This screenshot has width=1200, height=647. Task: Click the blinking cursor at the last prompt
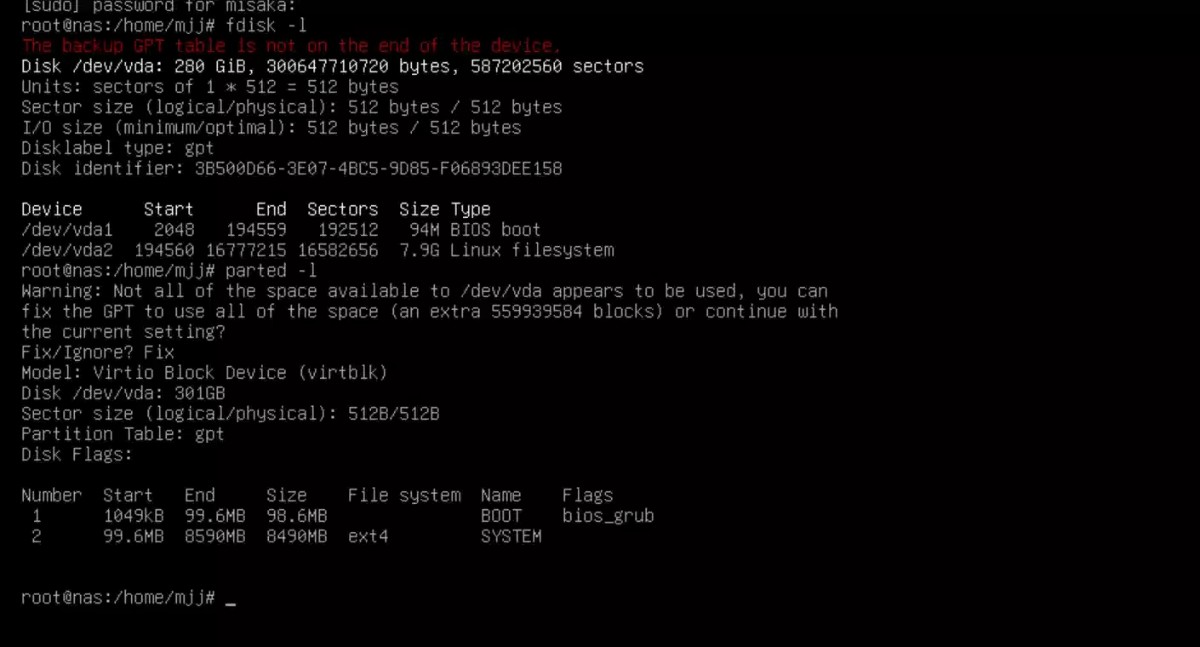[231, 598]
